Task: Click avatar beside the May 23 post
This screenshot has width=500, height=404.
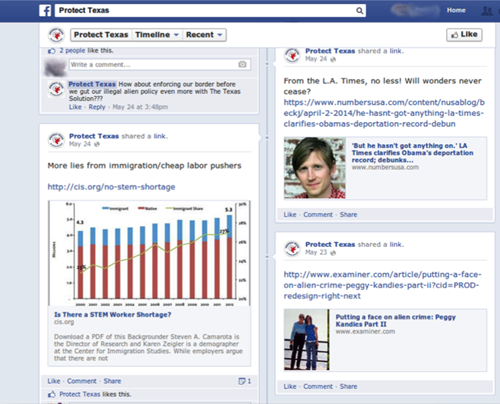Action: tap(292, 249)
